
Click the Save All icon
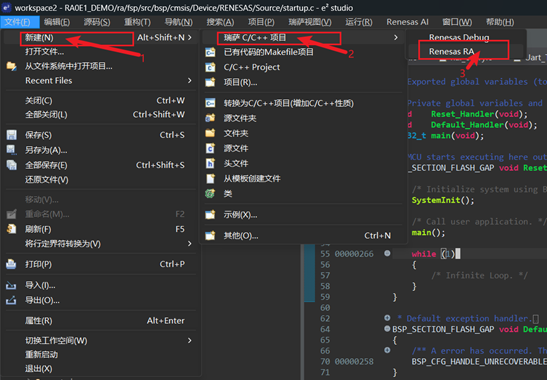click(x=11, y=165)
